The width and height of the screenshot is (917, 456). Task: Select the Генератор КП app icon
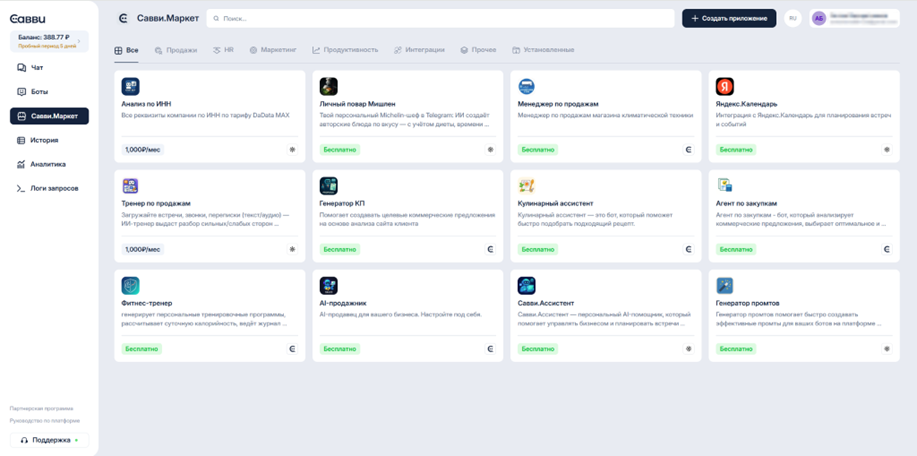328,186
